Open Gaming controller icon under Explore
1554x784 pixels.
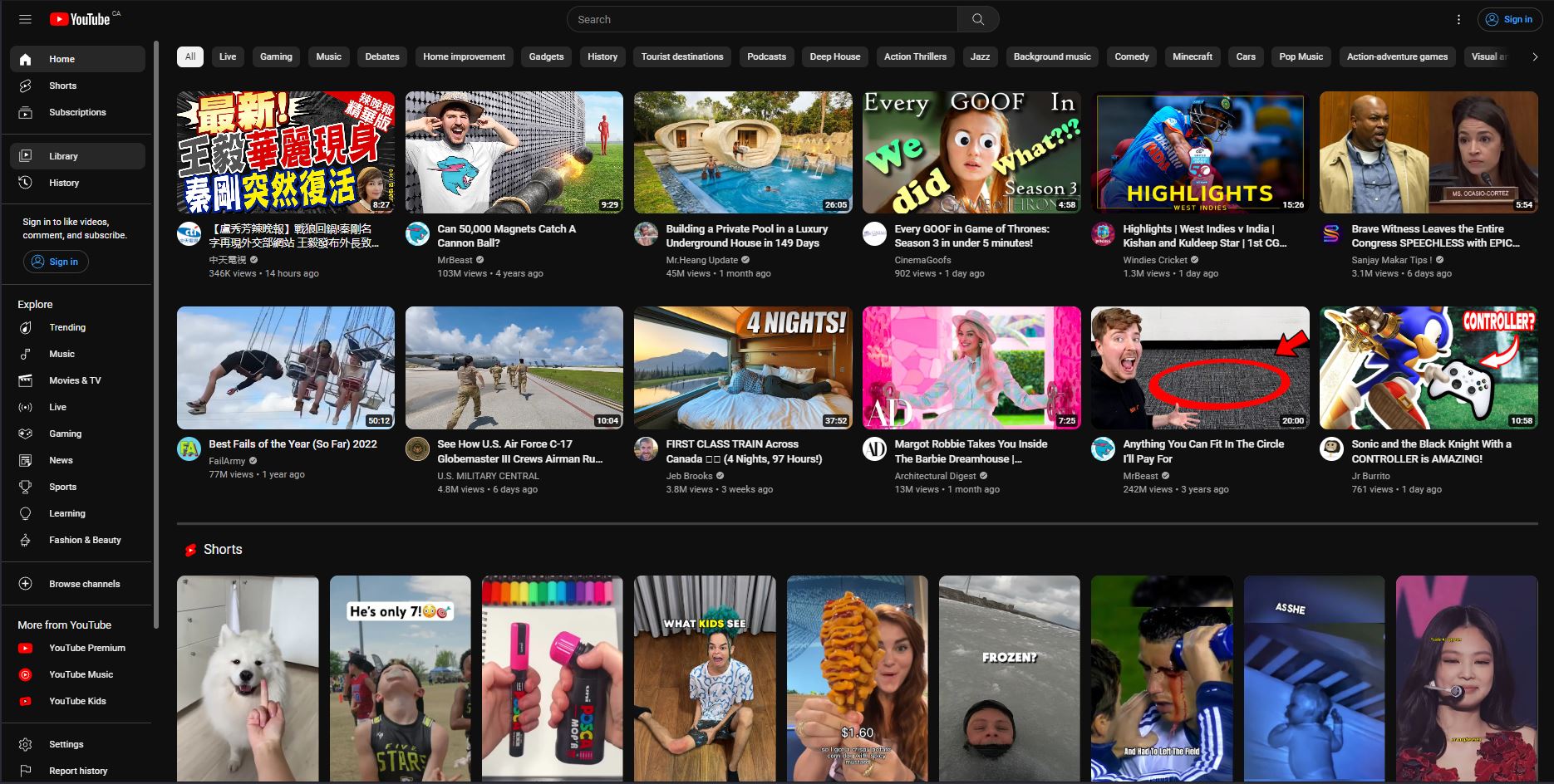coord(26,434)
